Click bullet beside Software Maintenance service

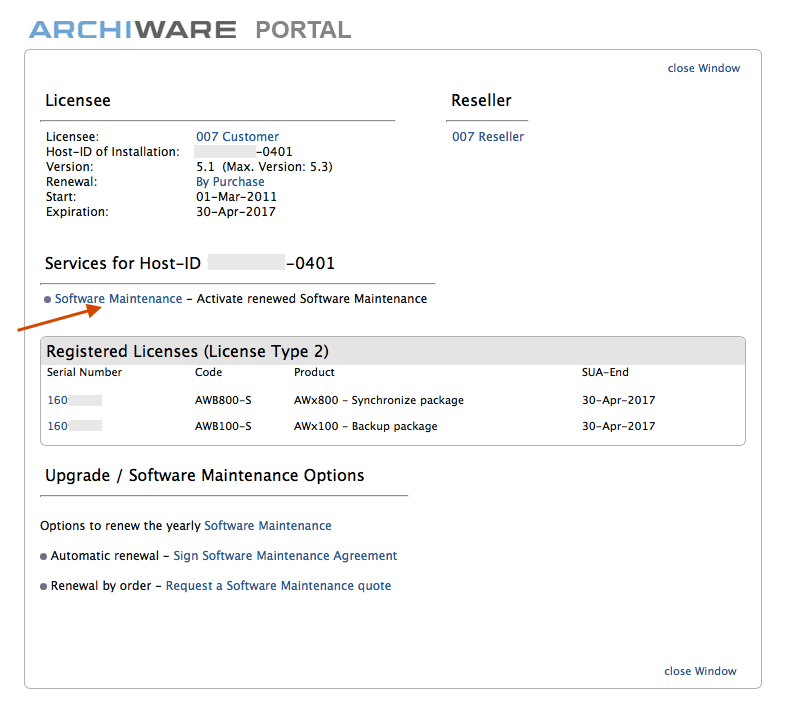(x=47, y=300)
